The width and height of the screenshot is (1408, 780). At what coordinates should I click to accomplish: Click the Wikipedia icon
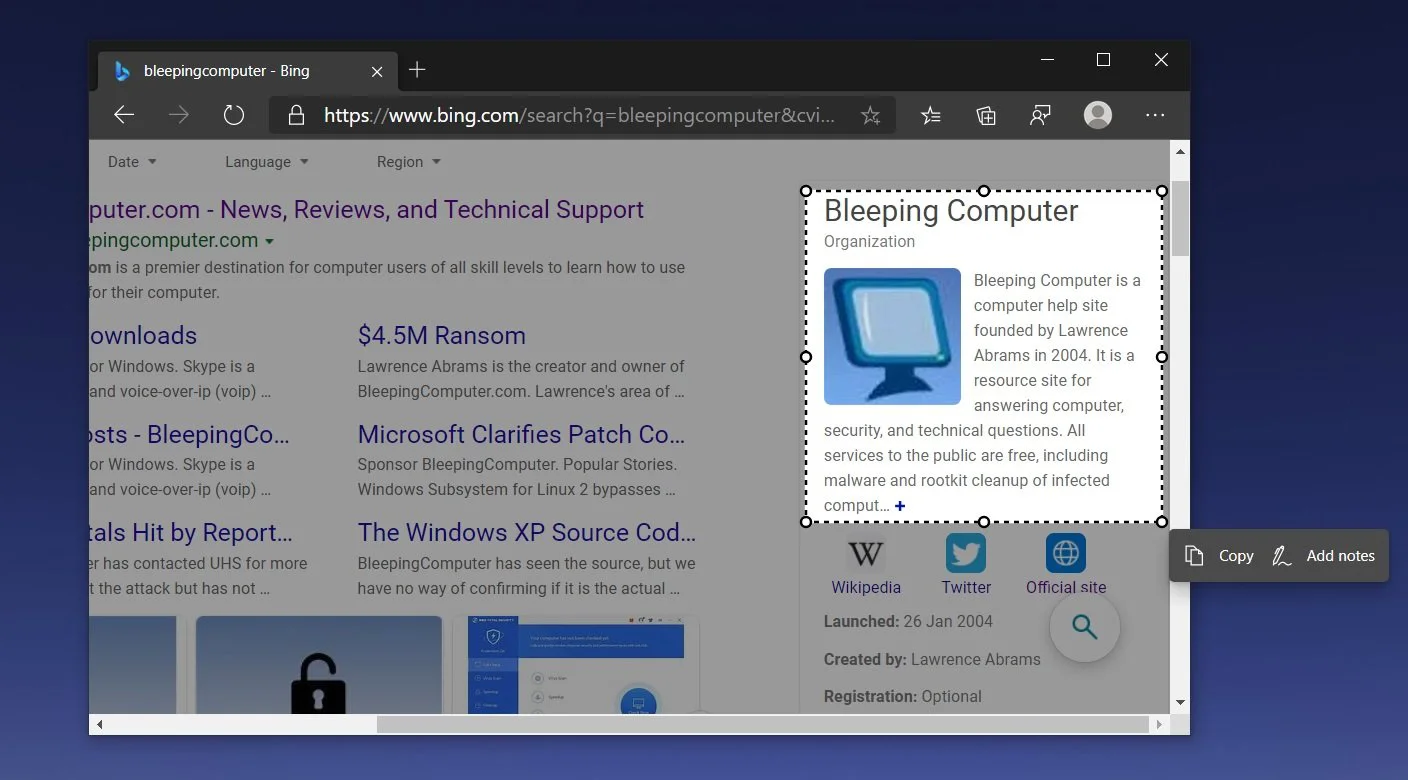(866, 553)
